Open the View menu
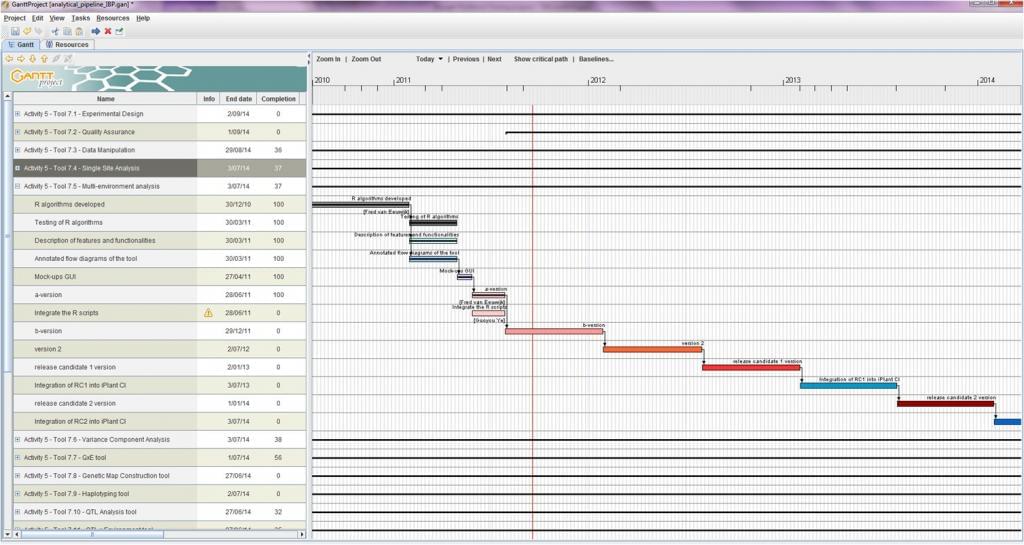The height and width of the screenshot is (545, 1024). click(x=57, y=18)
